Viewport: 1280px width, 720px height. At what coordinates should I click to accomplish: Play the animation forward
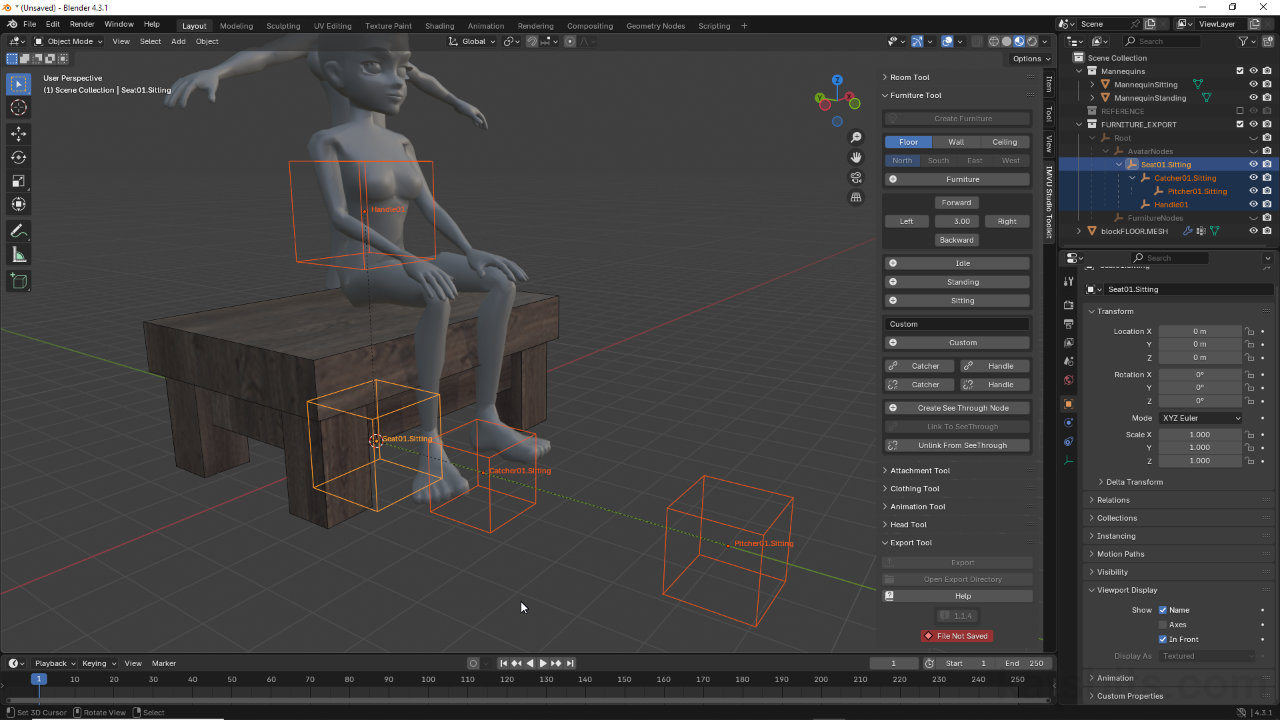543,663
